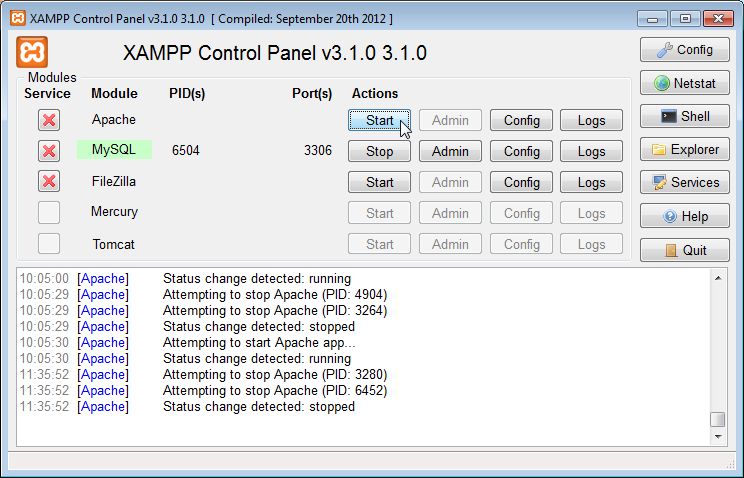Click the PID(s) column header

[187, 94]
